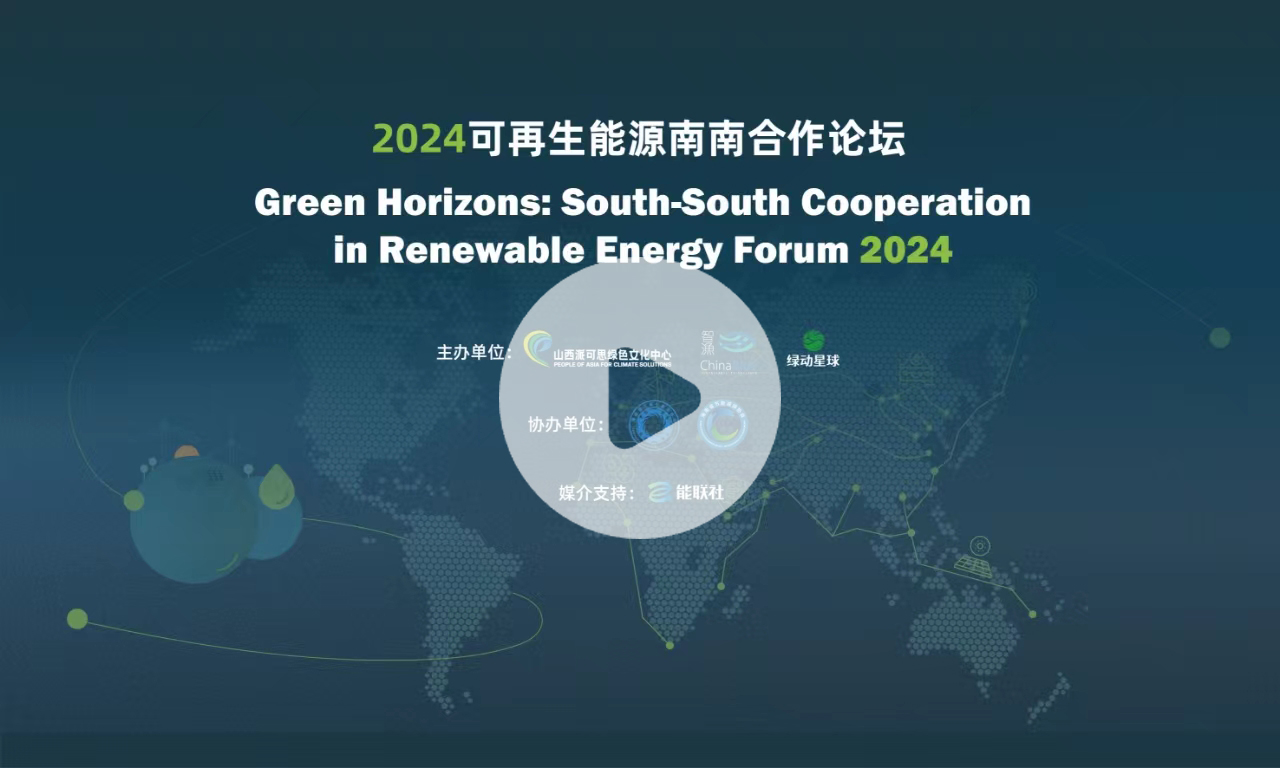The height and width of the screenshot is (768, 1280).
Task: Select the first blue co-organizer circular logo
Action: pyautogui.click(x=655, y=422)
